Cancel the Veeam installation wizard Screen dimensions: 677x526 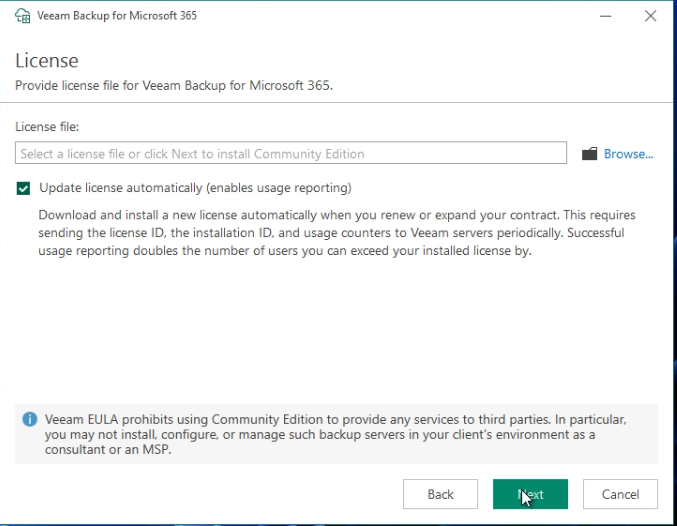[x=620, y=494]
